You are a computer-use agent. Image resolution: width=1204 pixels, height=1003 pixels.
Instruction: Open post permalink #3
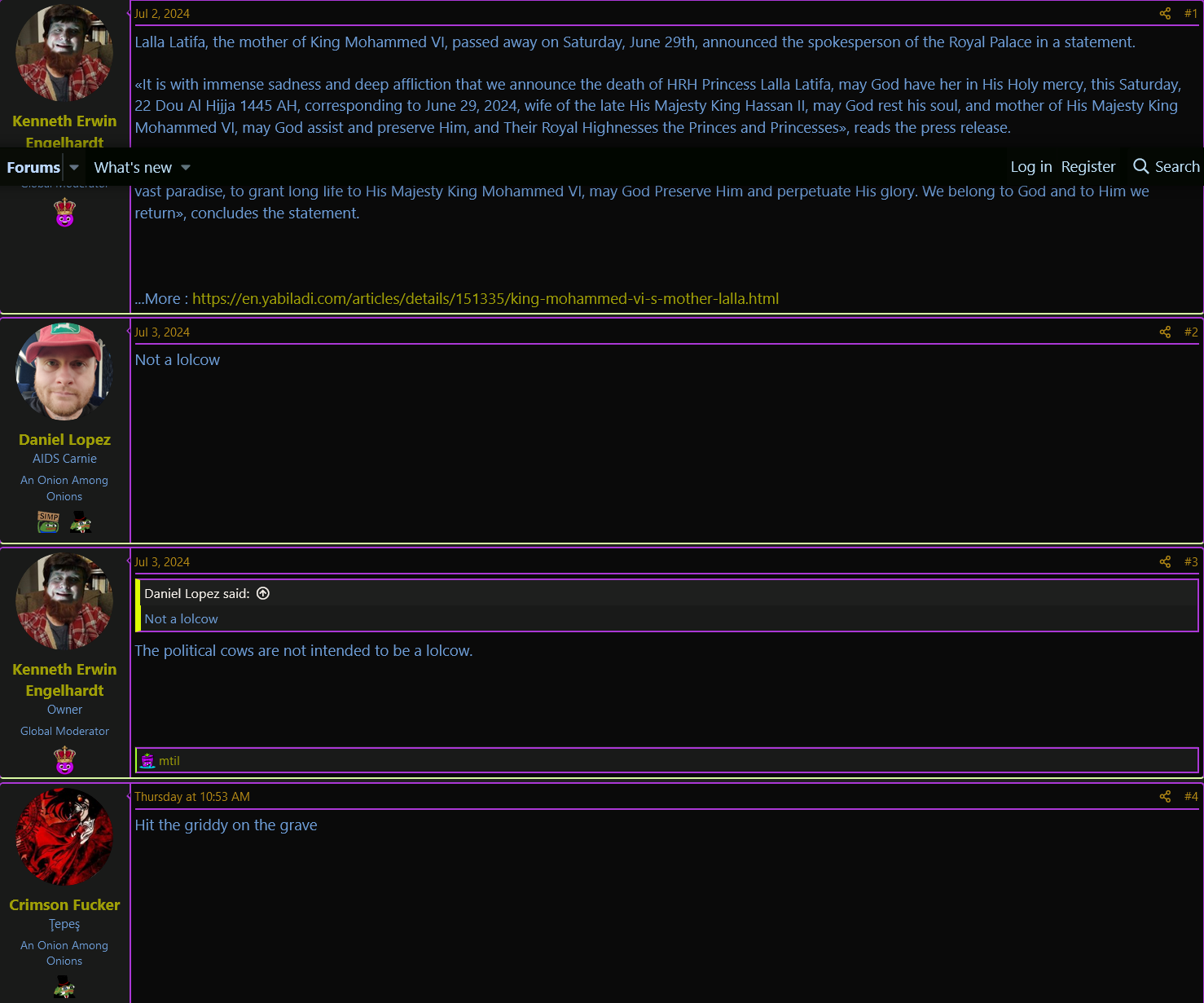click(x=1191, y=562)
